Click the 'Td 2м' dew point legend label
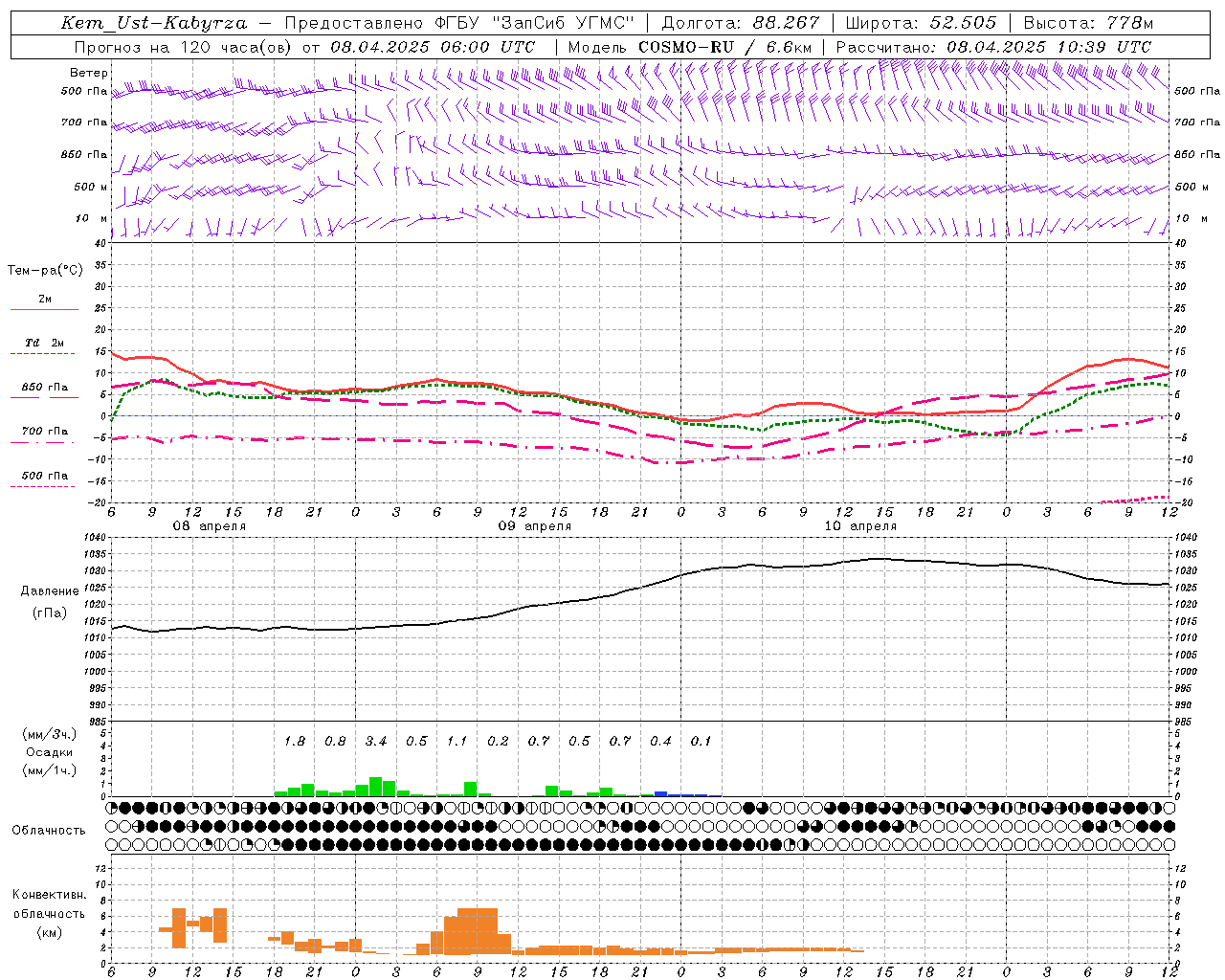 pos(44,343)
